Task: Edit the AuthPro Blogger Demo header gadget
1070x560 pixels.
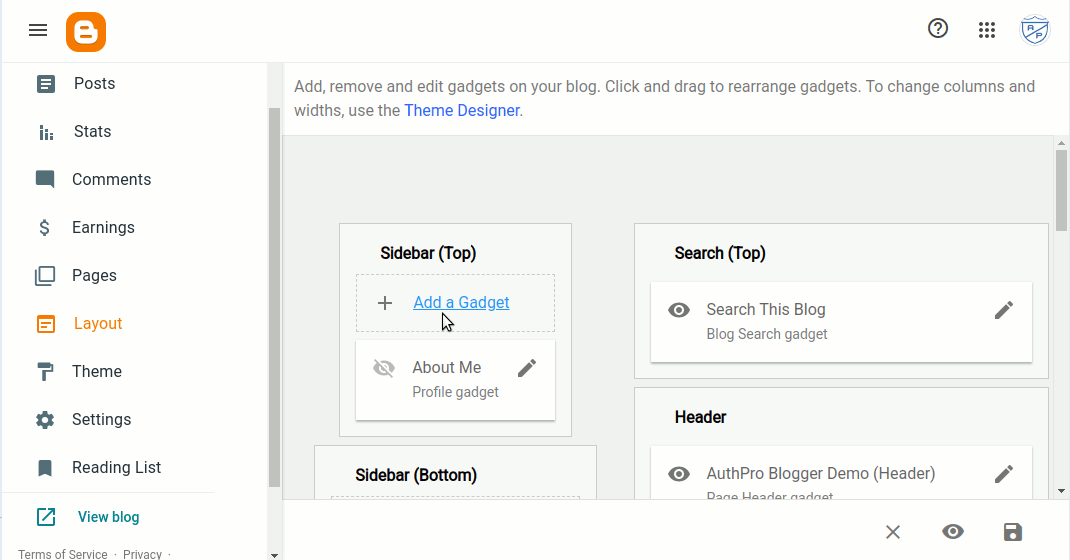Action: [1004, 474]
